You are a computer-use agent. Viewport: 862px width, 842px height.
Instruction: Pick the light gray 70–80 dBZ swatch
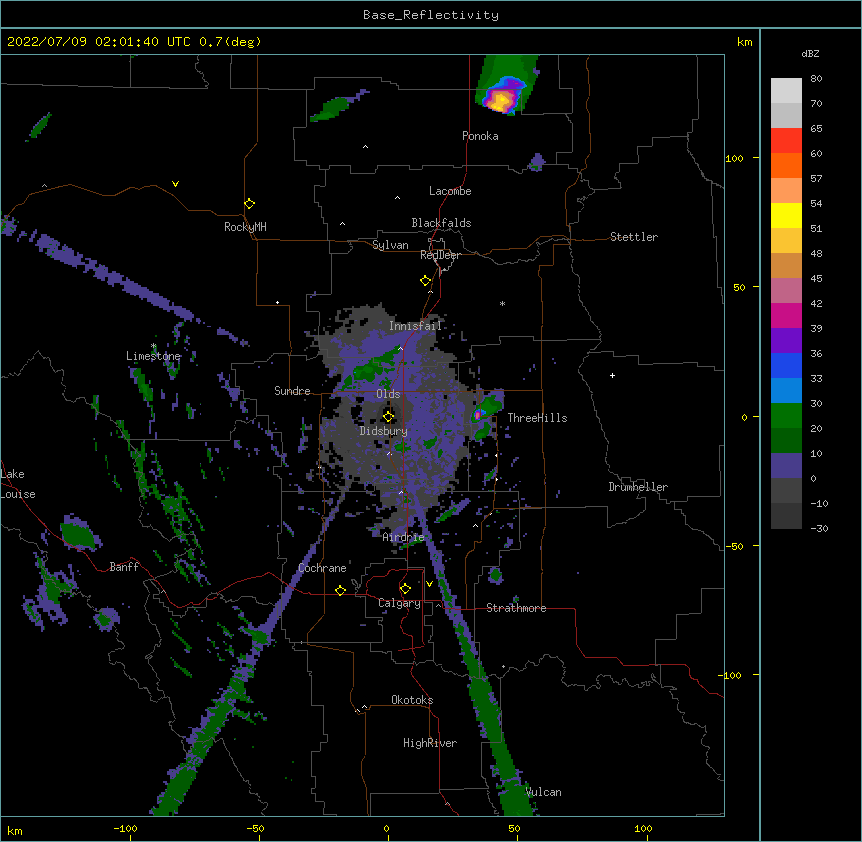point(786,90)
